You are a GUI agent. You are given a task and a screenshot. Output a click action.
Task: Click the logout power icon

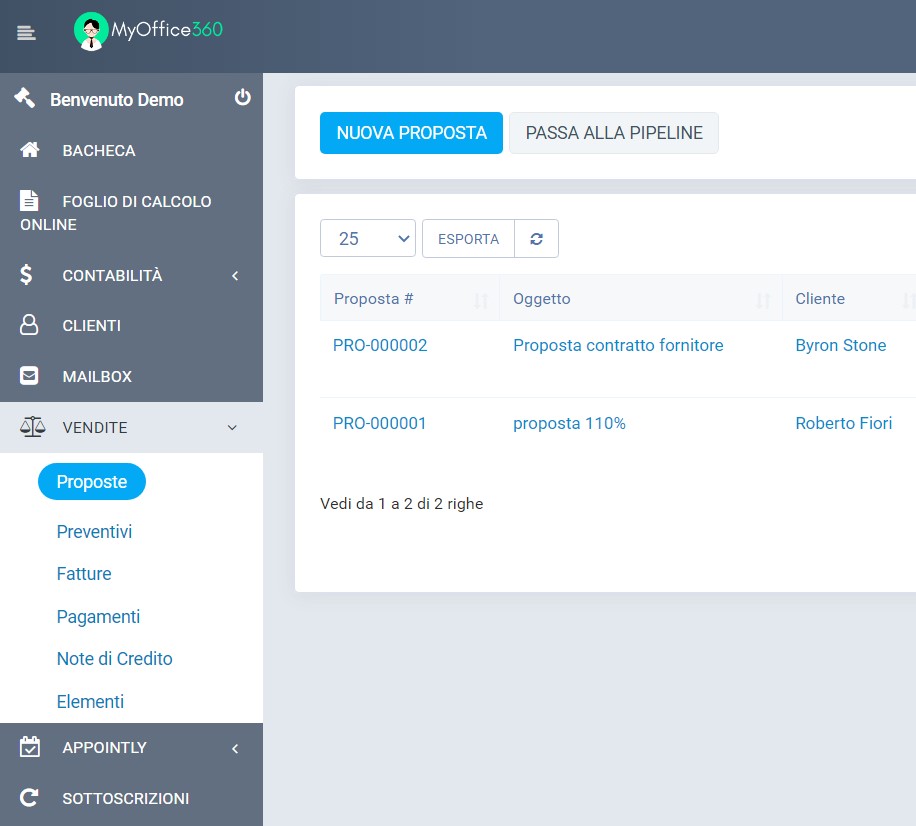242,97
